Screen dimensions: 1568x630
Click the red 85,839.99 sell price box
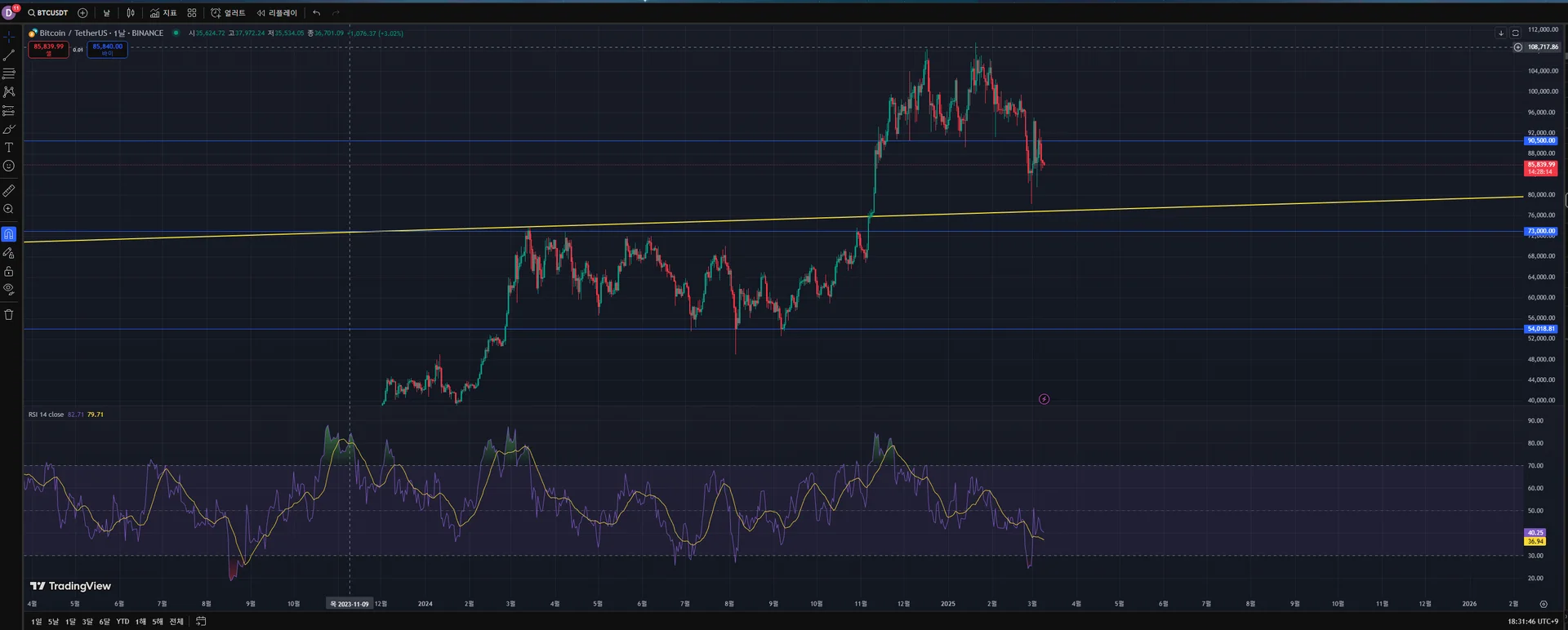pyautogui.click(x=49, y=49)
